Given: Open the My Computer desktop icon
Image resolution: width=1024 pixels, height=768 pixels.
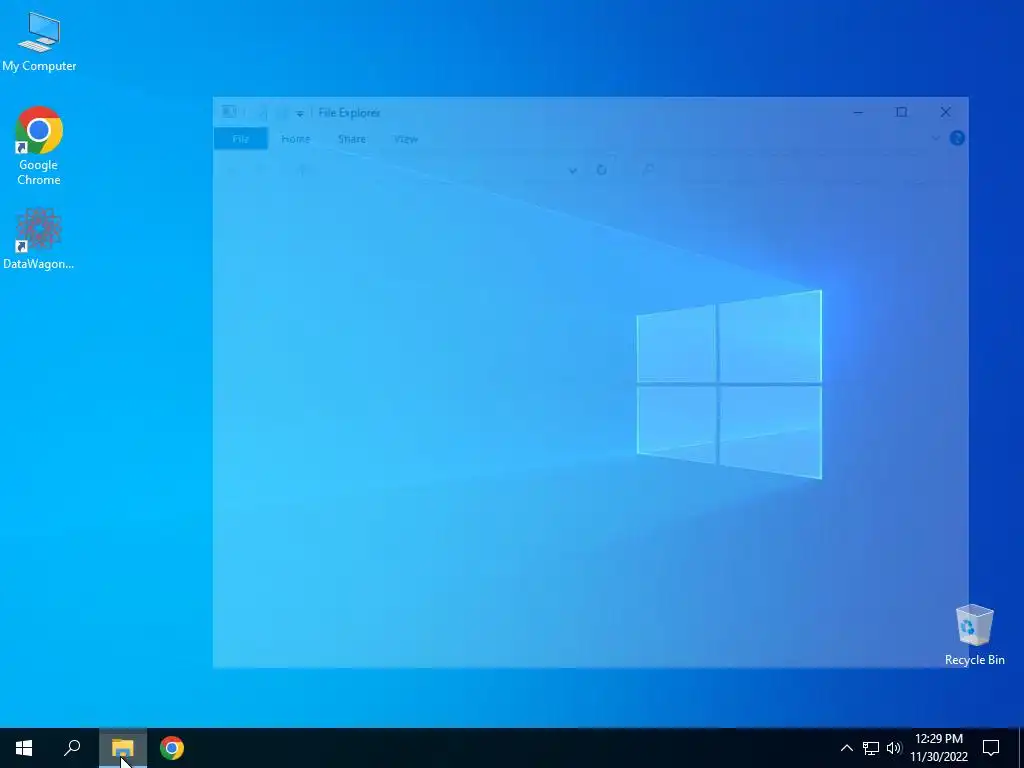Looking at the screenshot, I should 39,42.
